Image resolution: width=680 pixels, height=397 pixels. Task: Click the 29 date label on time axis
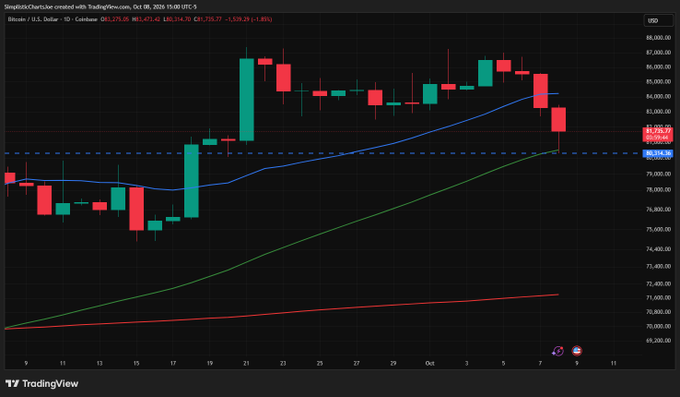point(393,363)
